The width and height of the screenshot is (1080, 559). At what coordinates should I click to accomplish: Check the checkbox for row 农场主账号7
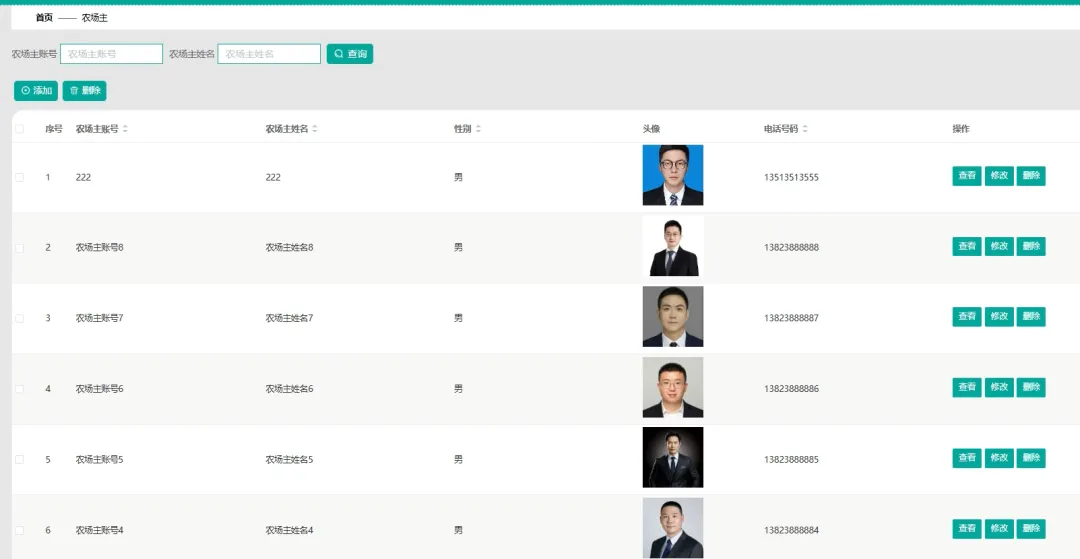tap(19, 318)
